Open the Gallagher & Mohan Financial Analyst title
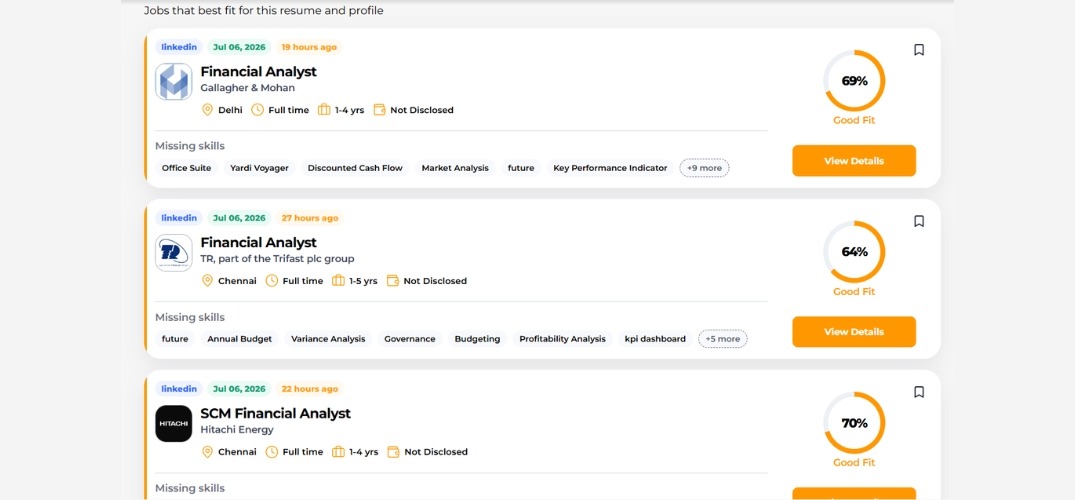The image size is (1075, 500). tap(258, 71)
